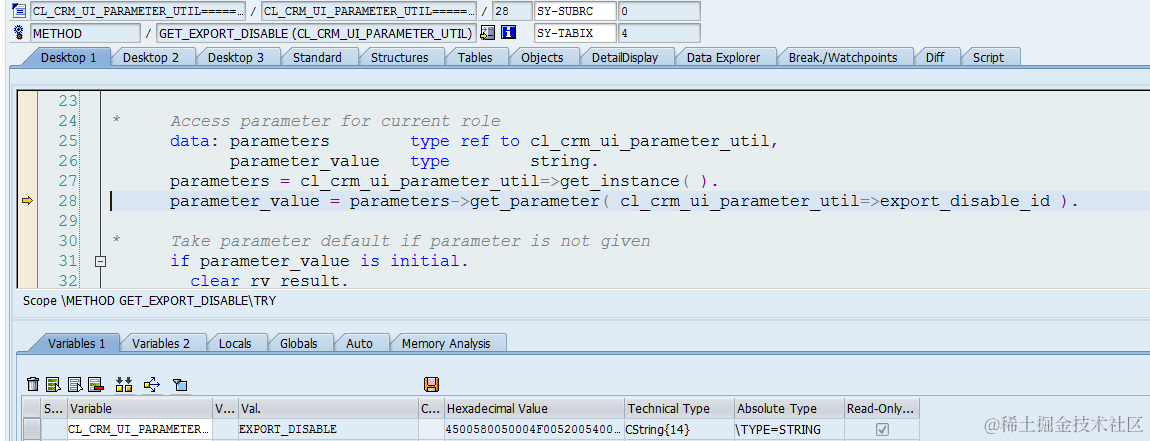The height and width of the screenshot is (441, 1150).
Task: Open the DetailDisplay tab
Action: tap(625, 57)
